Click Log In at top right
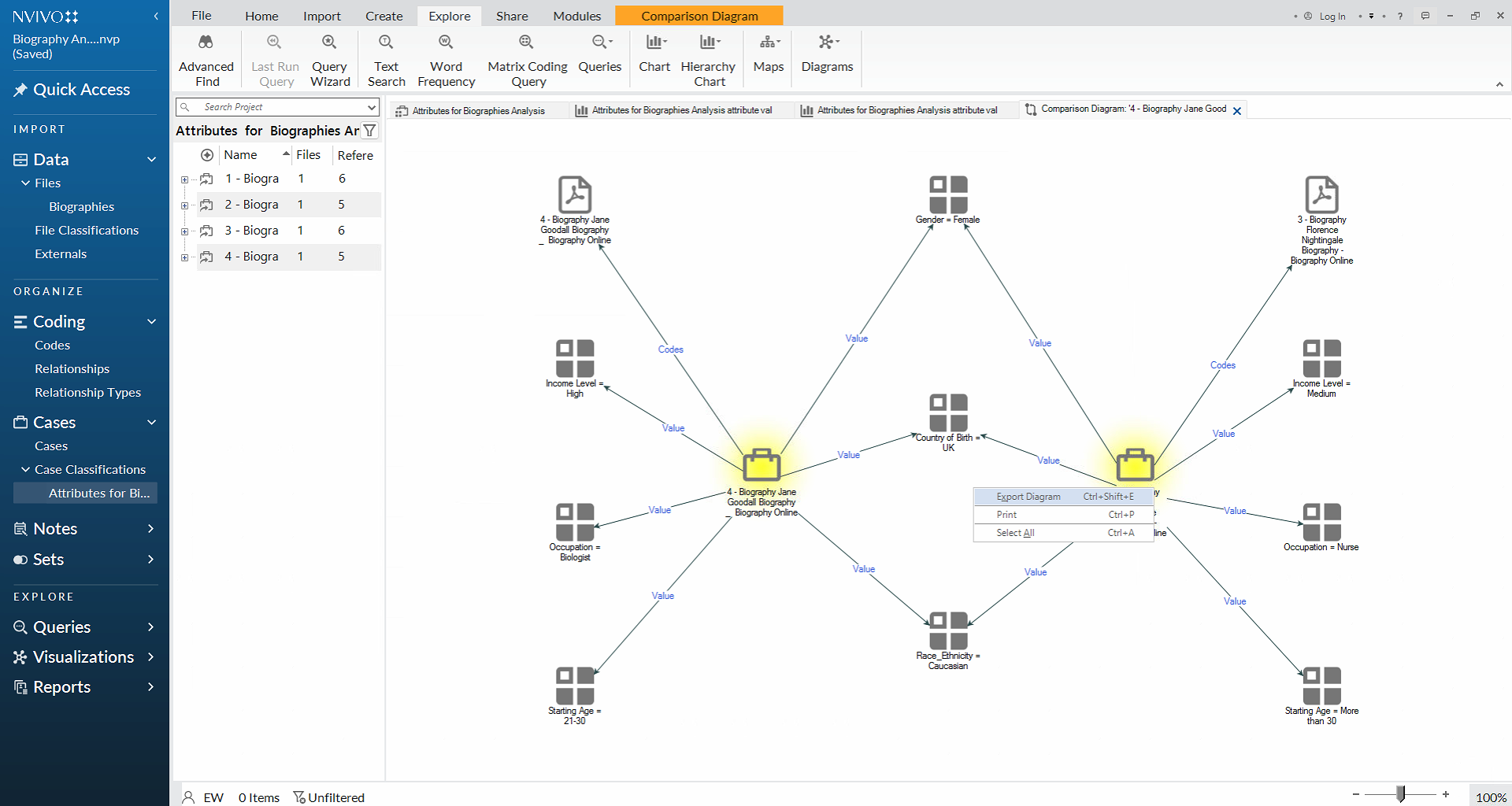 point(1332,16)
